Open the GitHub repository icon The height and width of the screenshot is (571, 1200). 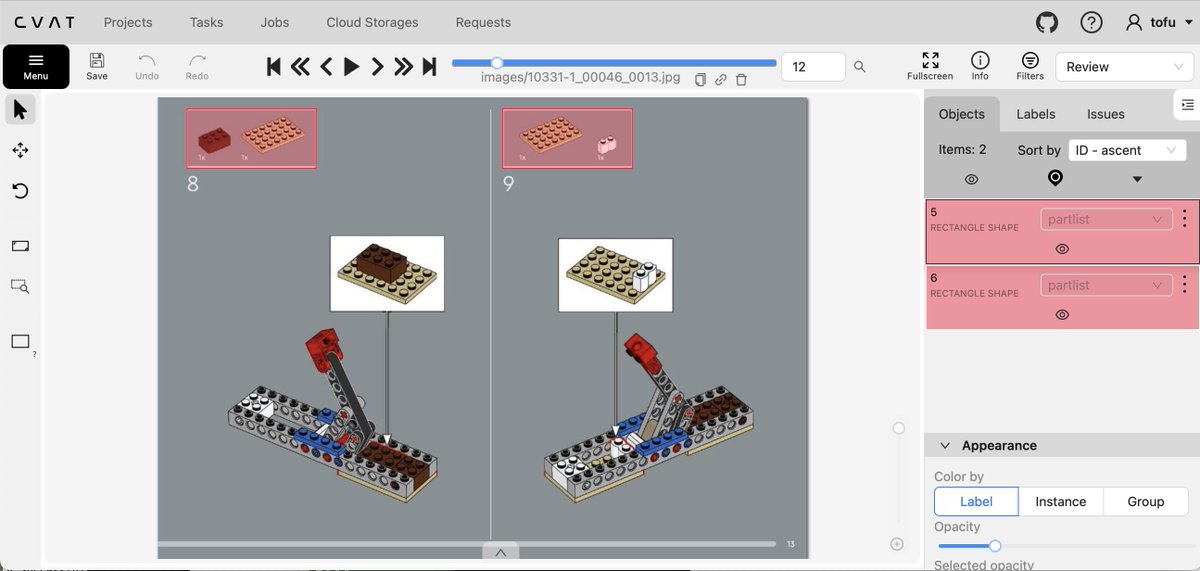pyautogui.click(x=1047, y=22)
